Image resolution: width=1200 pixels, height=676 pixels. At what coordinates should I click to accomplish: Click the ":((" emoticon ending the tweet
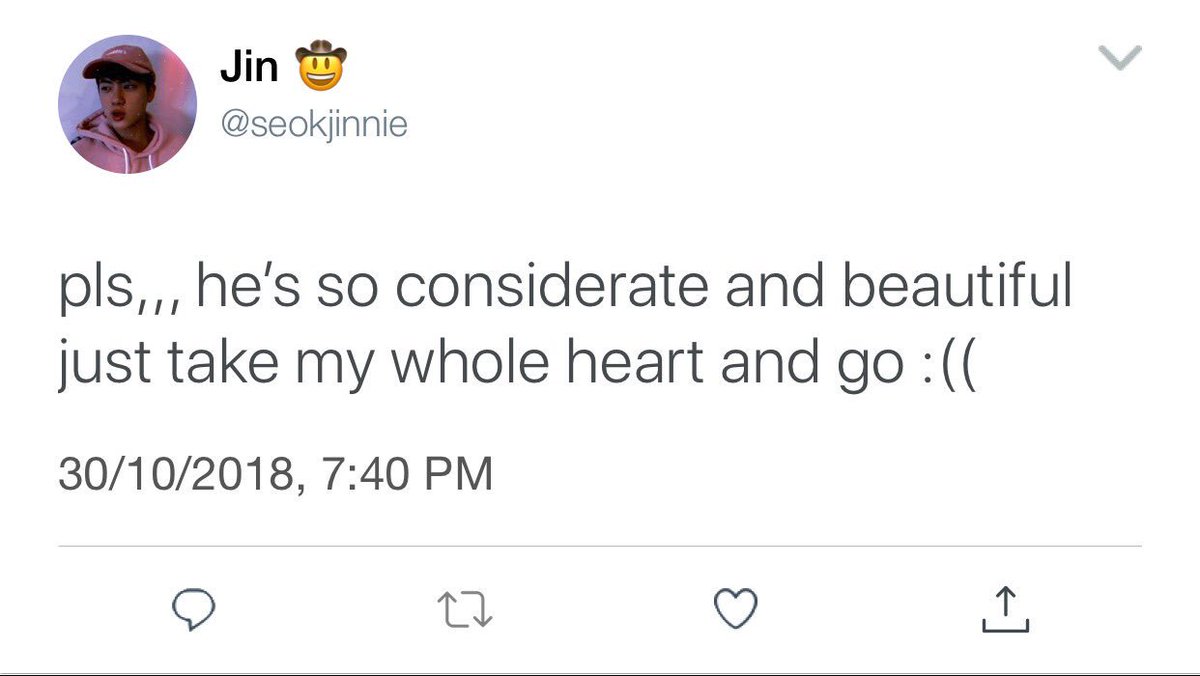949,366
